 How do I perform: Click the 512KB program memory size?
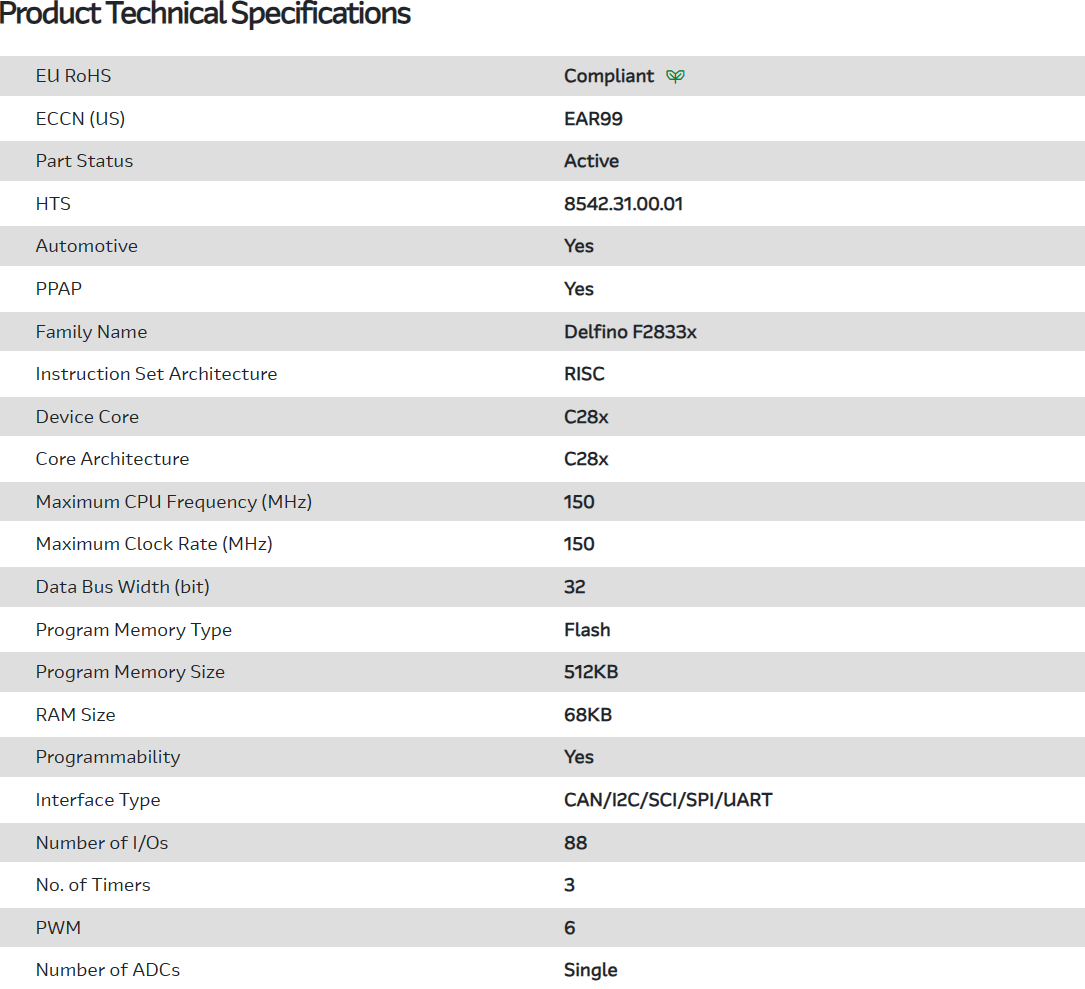point(591,672)
